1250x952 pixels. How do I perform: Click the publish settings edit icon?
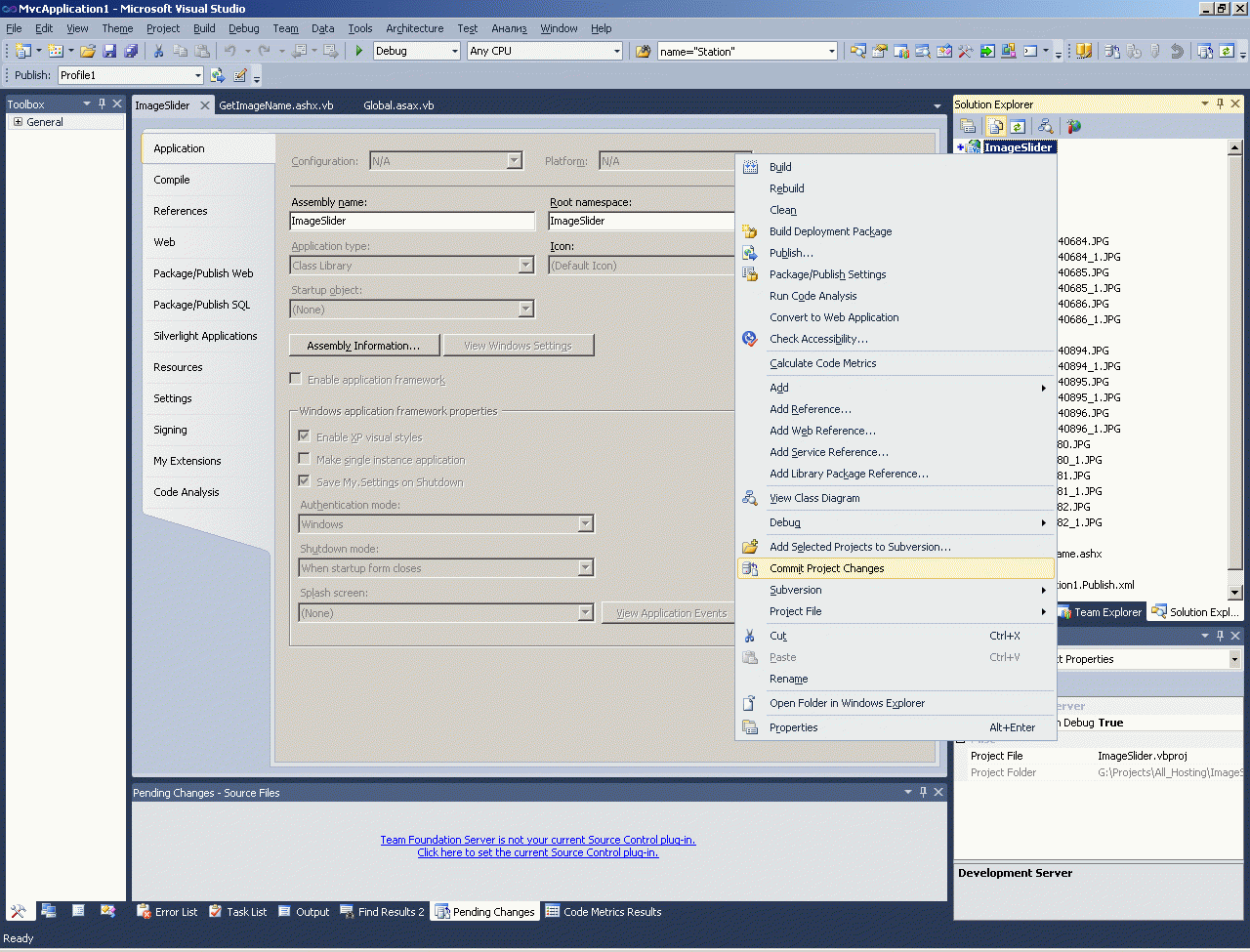(x=240, y=75)
